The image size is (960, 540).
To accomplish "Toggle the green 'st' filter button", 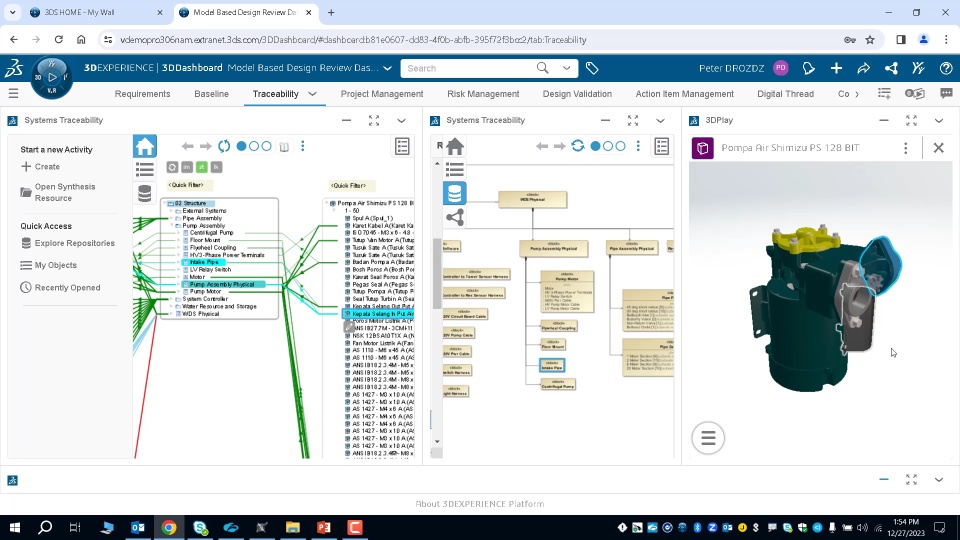I will coord(201,167).
